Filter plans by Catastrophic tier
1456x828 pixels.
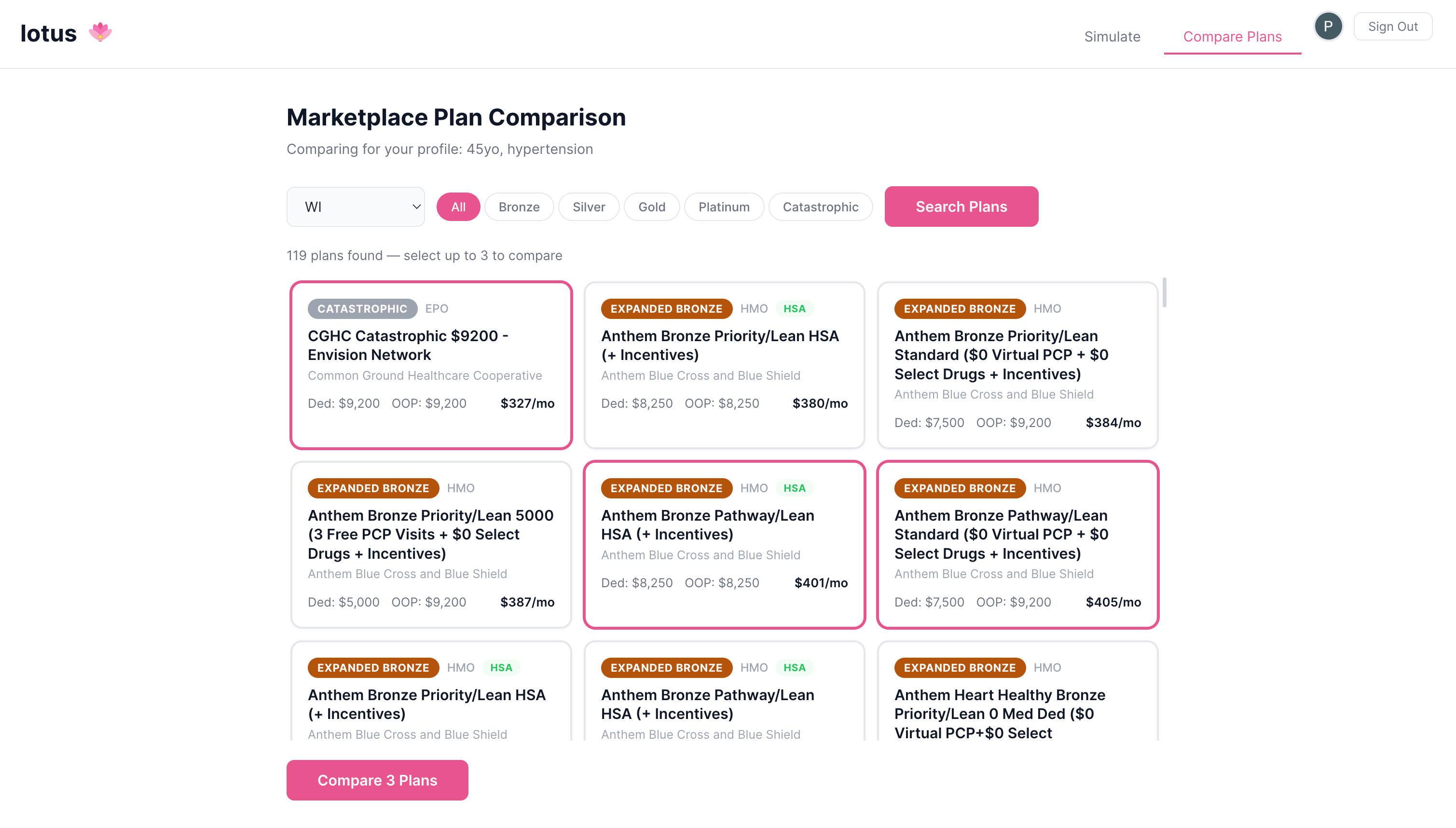(820, 207)
